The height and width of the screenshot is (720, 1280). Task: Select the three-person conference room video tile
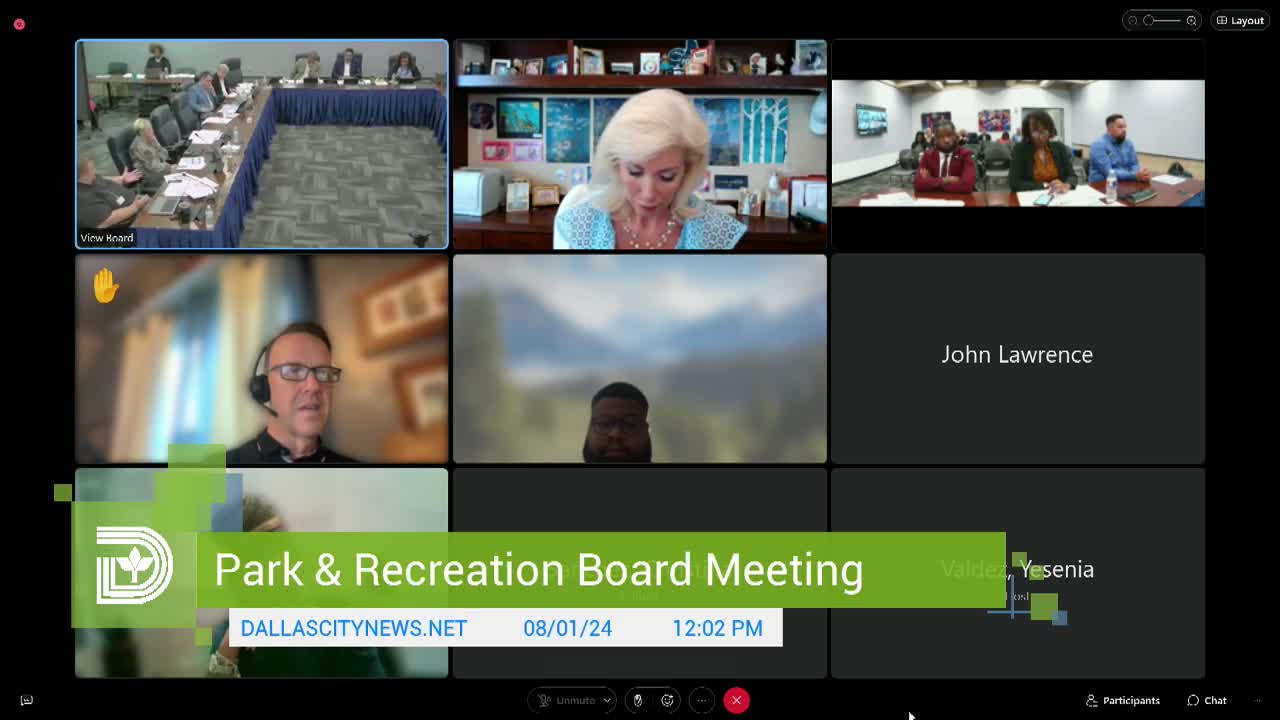coord(1018,144)
